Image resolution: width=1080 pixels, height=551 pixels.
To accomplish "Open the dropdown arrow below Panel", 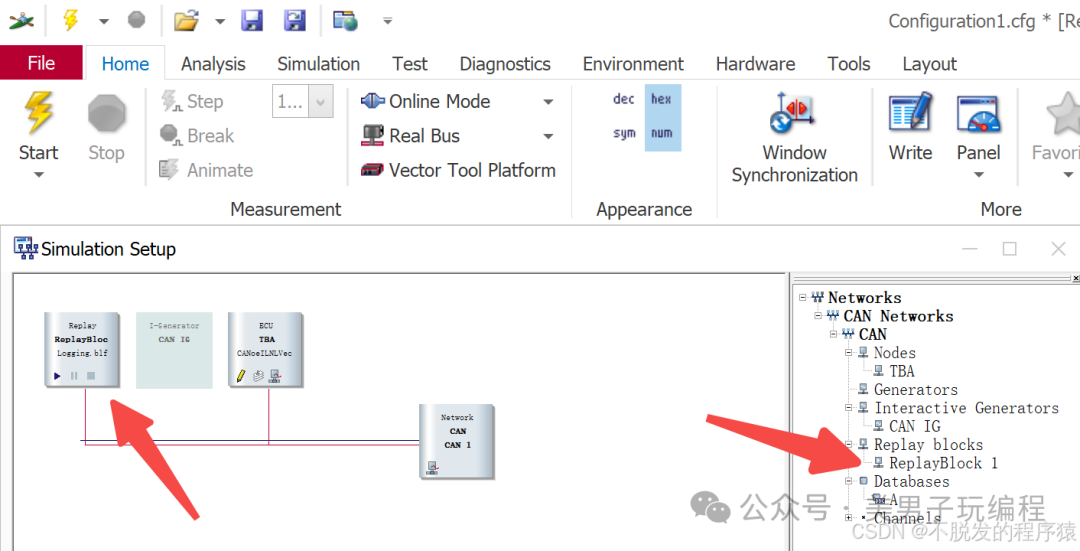I will (x=978, y=175).
